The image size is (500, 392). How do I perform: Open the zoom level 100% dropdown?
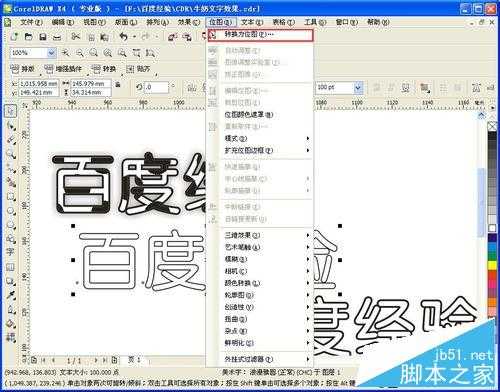51,53
